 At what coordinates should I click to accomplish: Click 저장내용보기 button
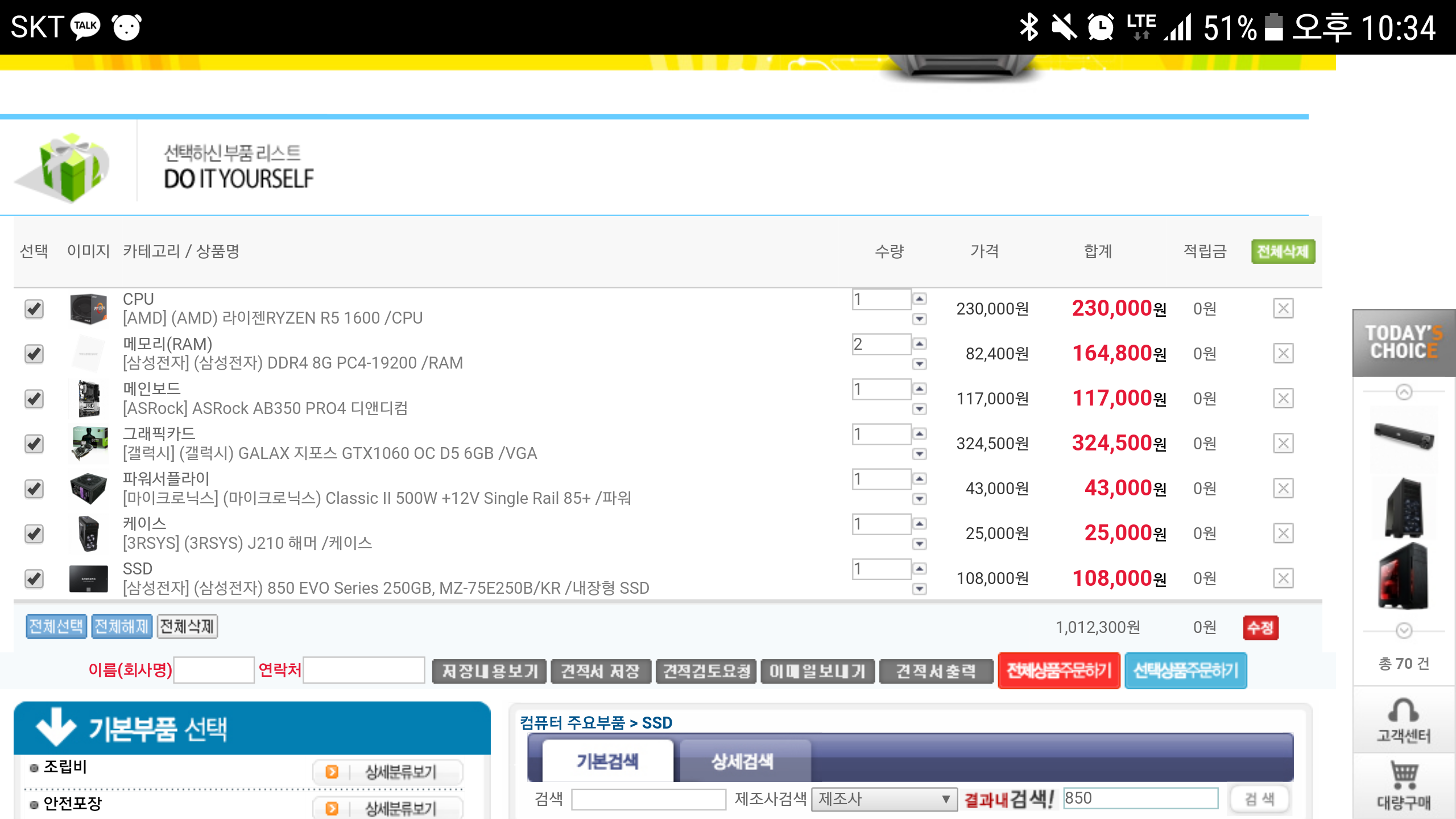point(490,671)
